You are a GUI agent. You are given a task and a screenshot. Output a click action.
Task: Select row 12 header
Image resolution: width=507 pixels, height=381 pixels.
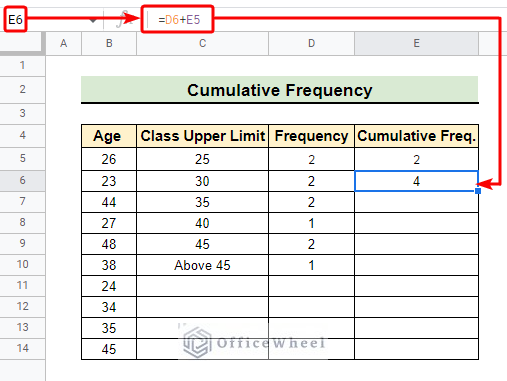pos(22,306)
